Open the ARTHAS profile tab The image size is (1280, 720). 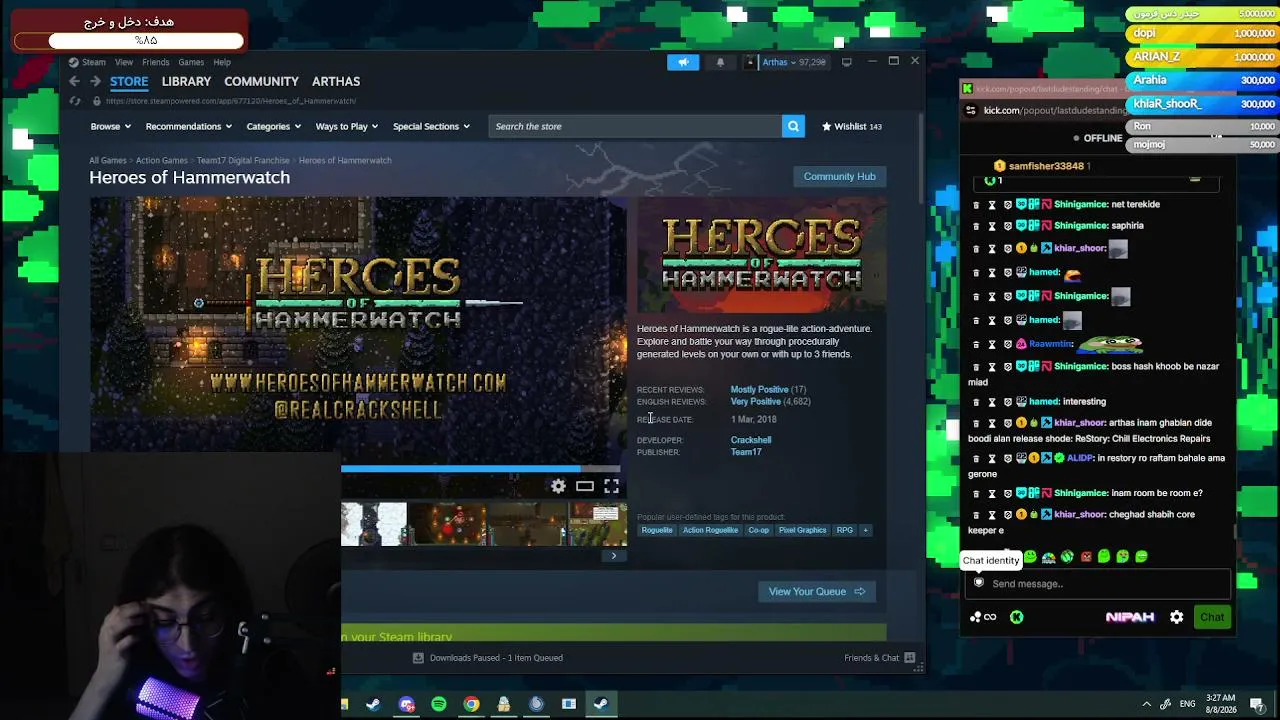point(336,81)
